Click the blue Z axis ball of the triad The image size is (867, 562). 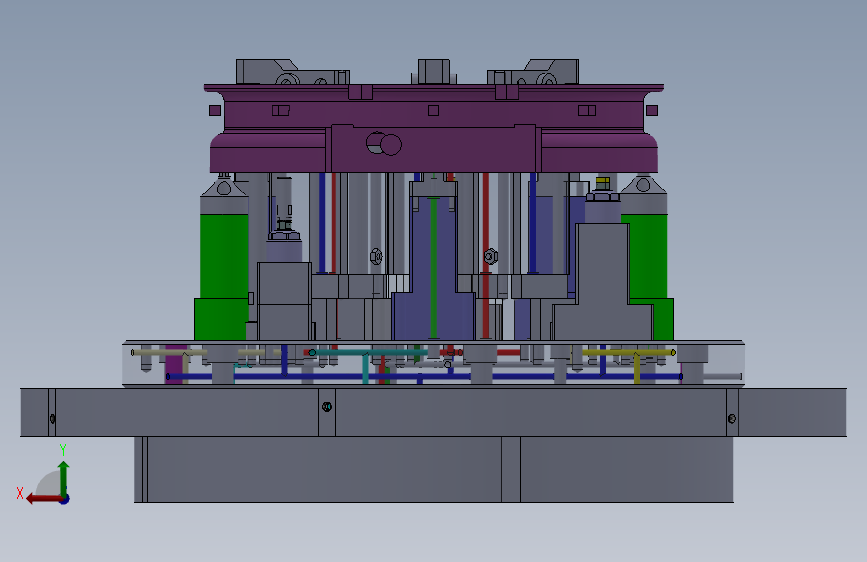pos(65,499)
